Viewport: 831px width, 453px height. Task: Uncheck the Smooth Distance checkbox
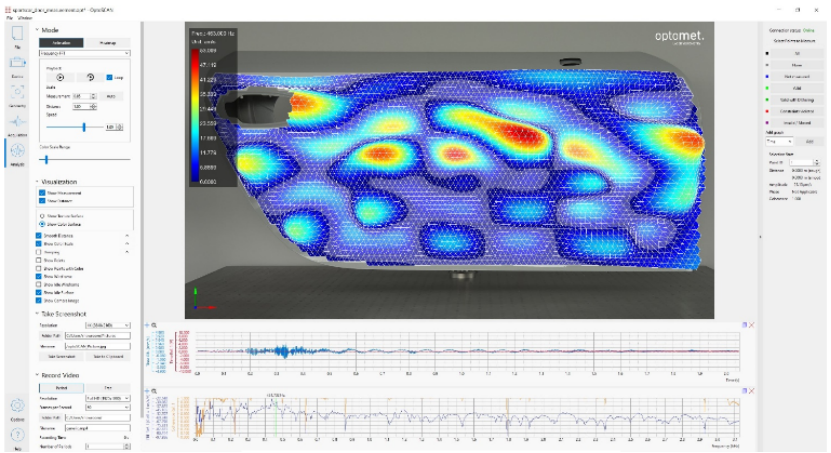click(x=39, y=236)
